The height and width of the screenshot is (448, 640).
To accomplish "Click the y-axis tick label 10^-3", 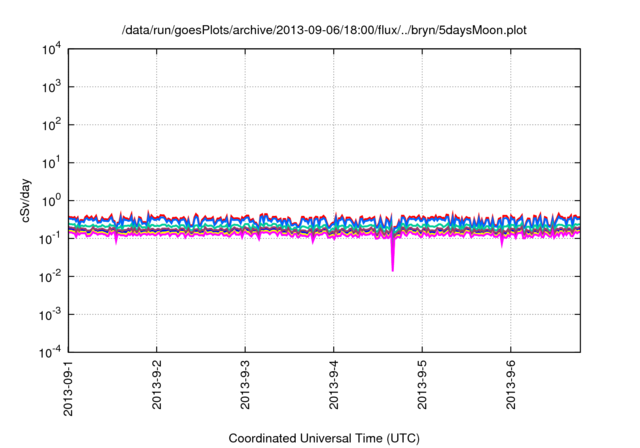I will 50,315.
